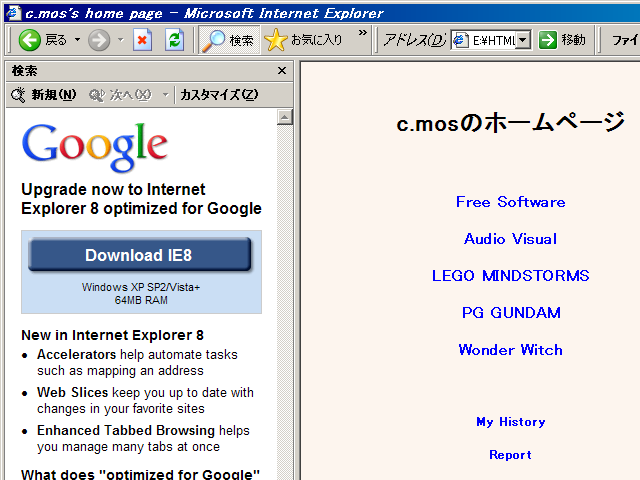
Task: Click the 'Upgrade now to Internet Explorer 8' heading
Action: (141, 199)
